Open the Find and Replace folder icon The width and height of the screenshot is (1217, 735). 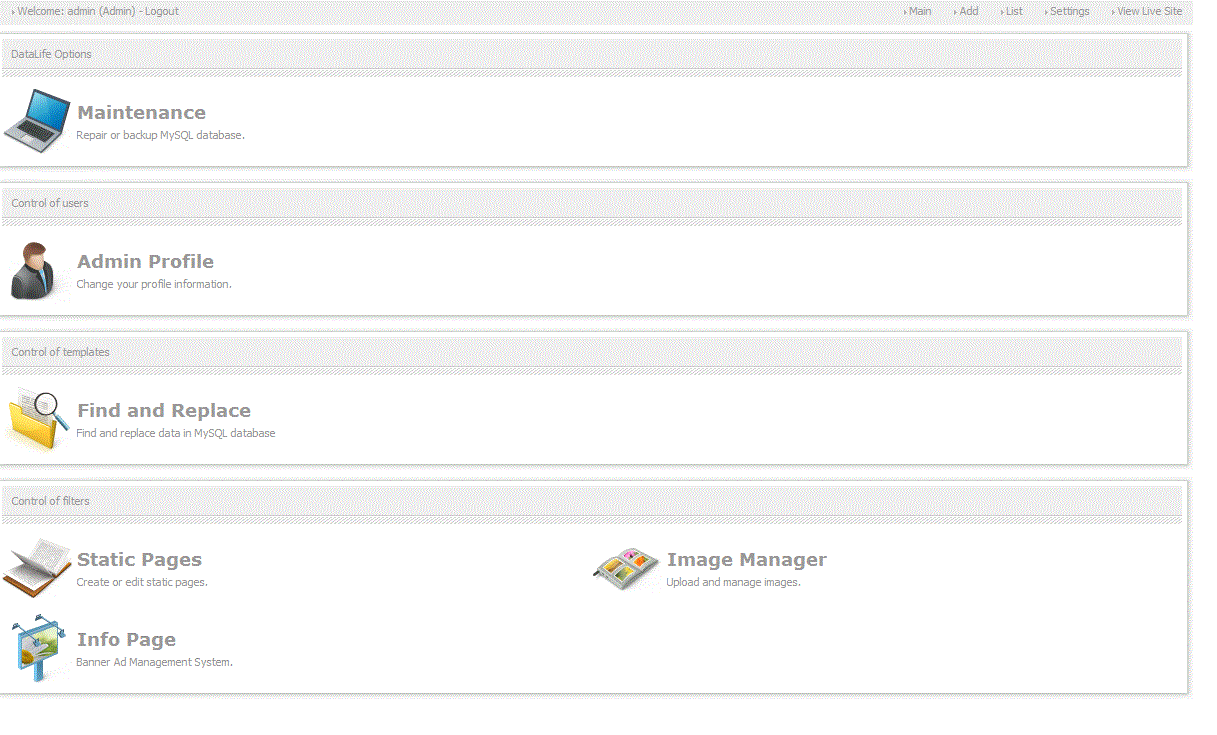(38, 419)
